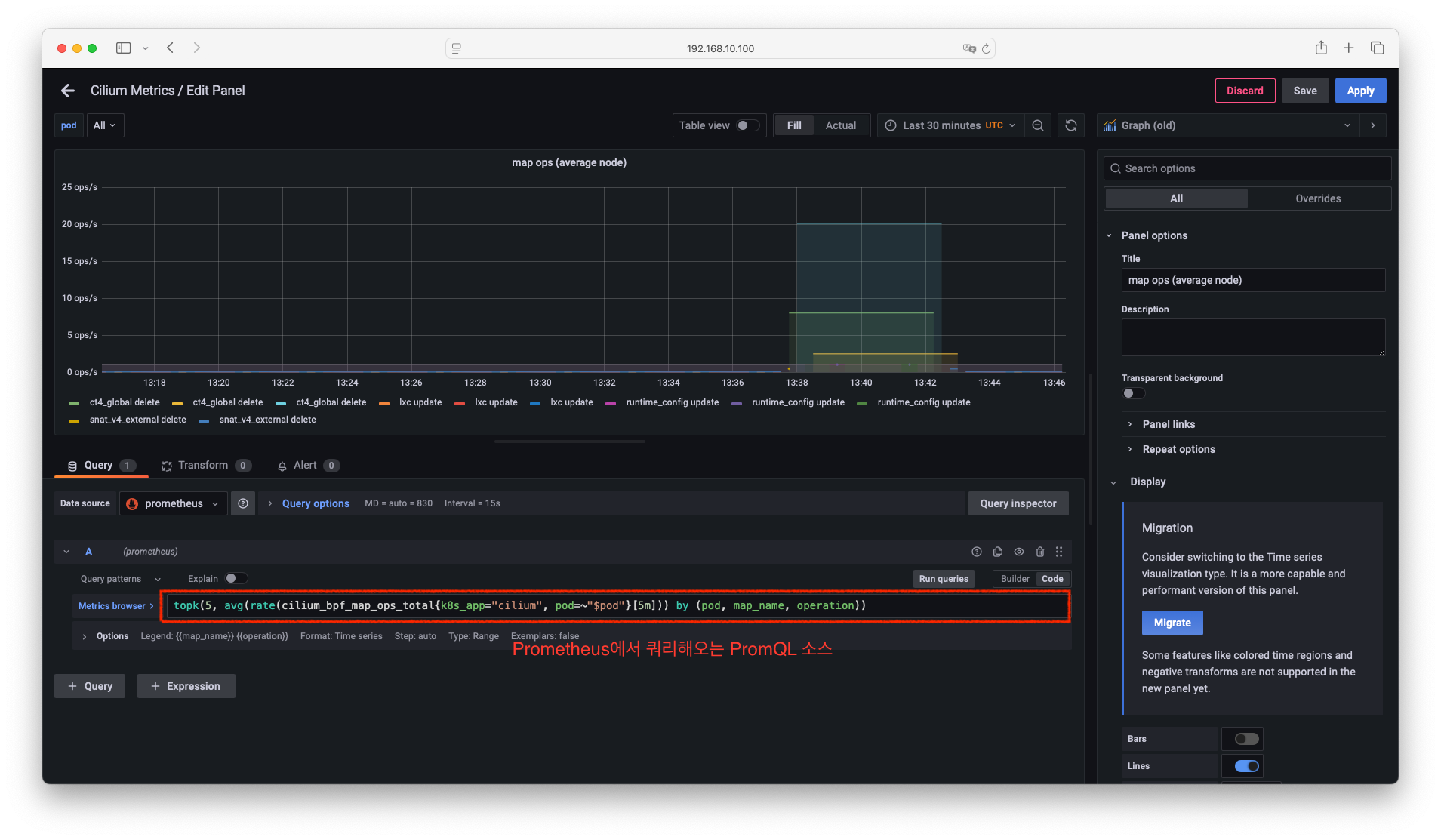Screen dimensions: 1441x840
Task: Click the Save button
Action: coord(1305,91)
